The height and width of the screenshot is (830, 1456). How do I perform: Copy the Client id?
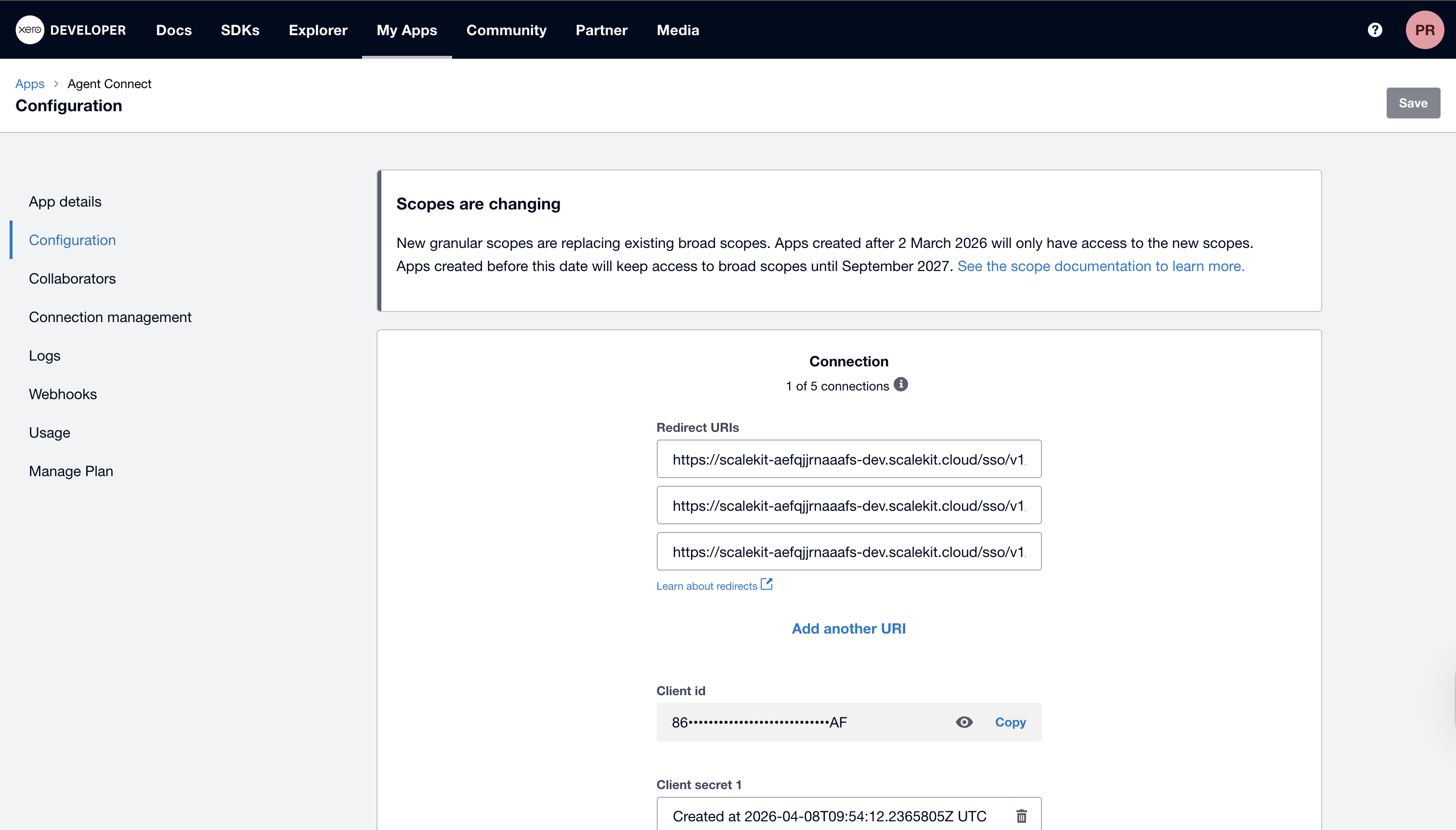point(1010,722)
